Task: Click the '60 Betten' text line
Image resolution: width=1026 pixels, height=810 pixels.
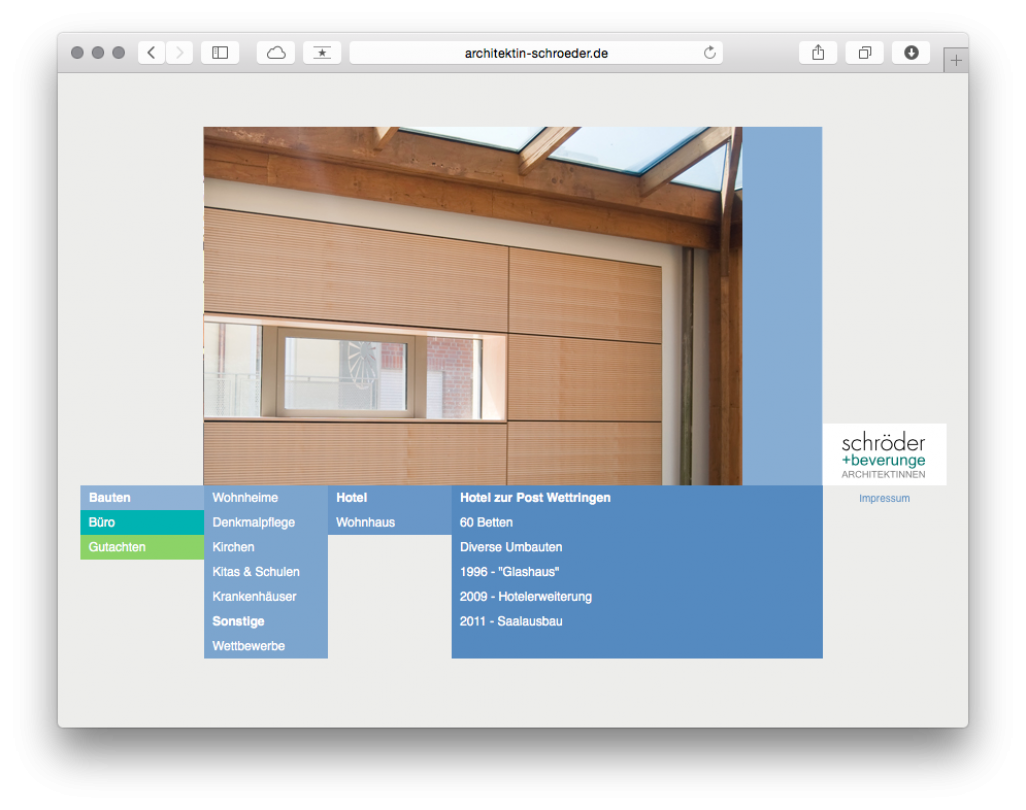Action: click(x=486, y=522)
